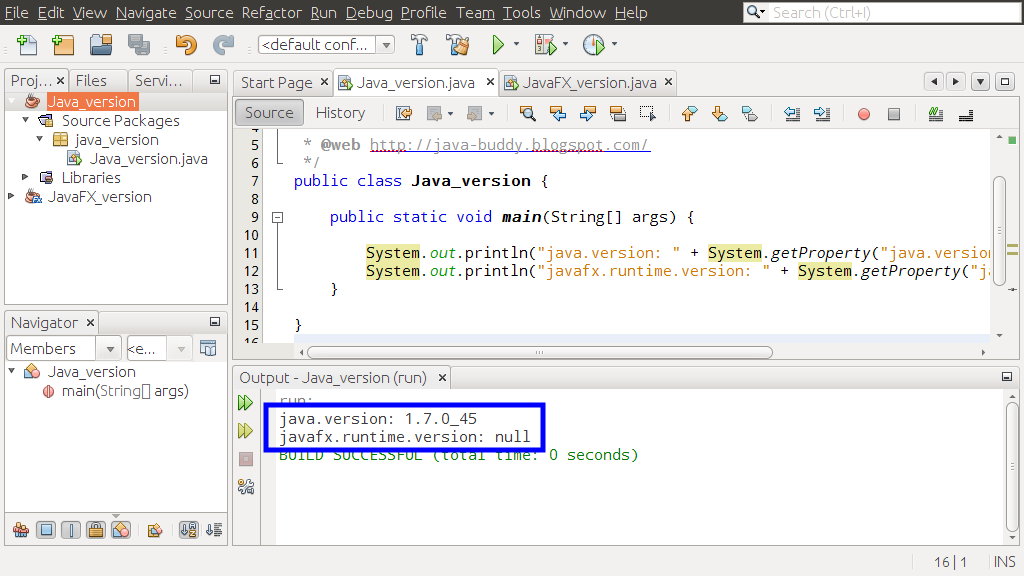Click the Shift Line Right icon
Screen dimensions: 1024x576
(x=822, y=114)
